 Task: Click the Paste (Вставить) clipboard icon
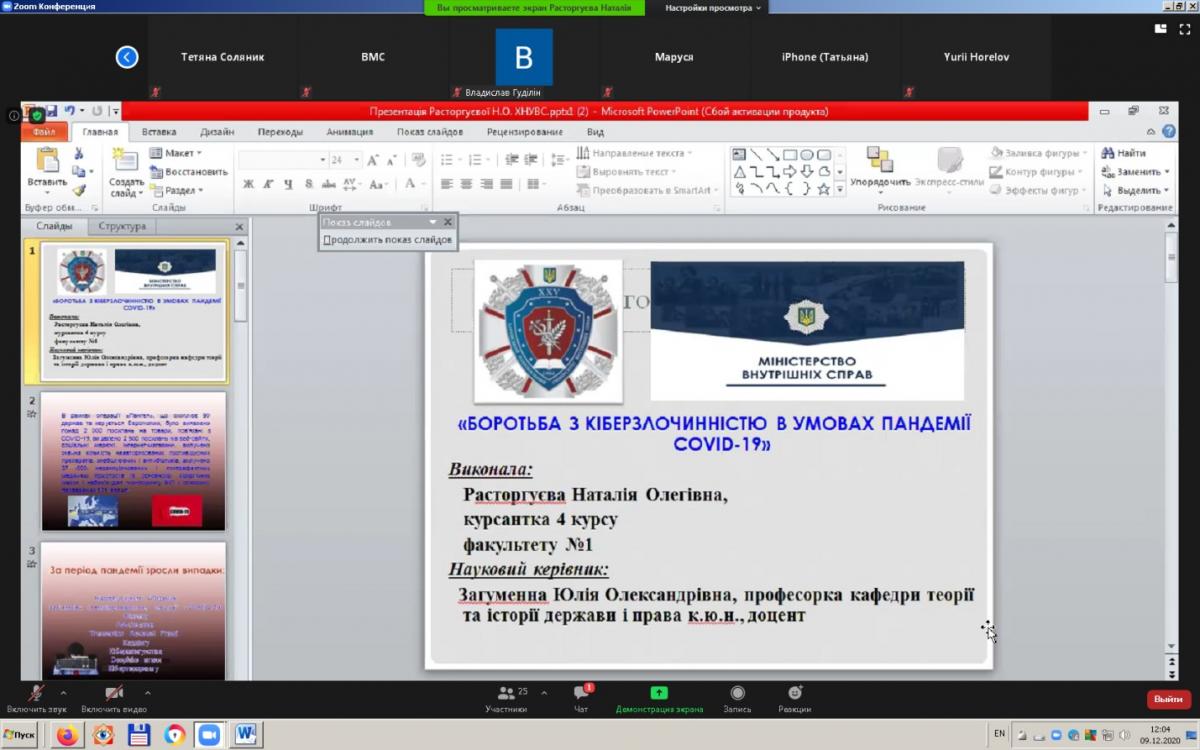(x=47, y=160)
